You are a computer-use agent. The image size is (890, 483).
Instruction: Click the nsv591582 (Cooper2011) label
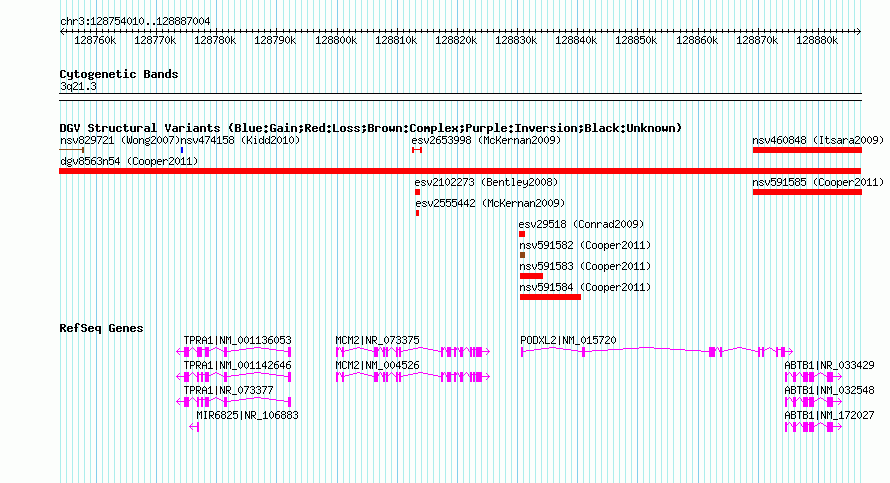pyautogui.click(x=585, y=245)
